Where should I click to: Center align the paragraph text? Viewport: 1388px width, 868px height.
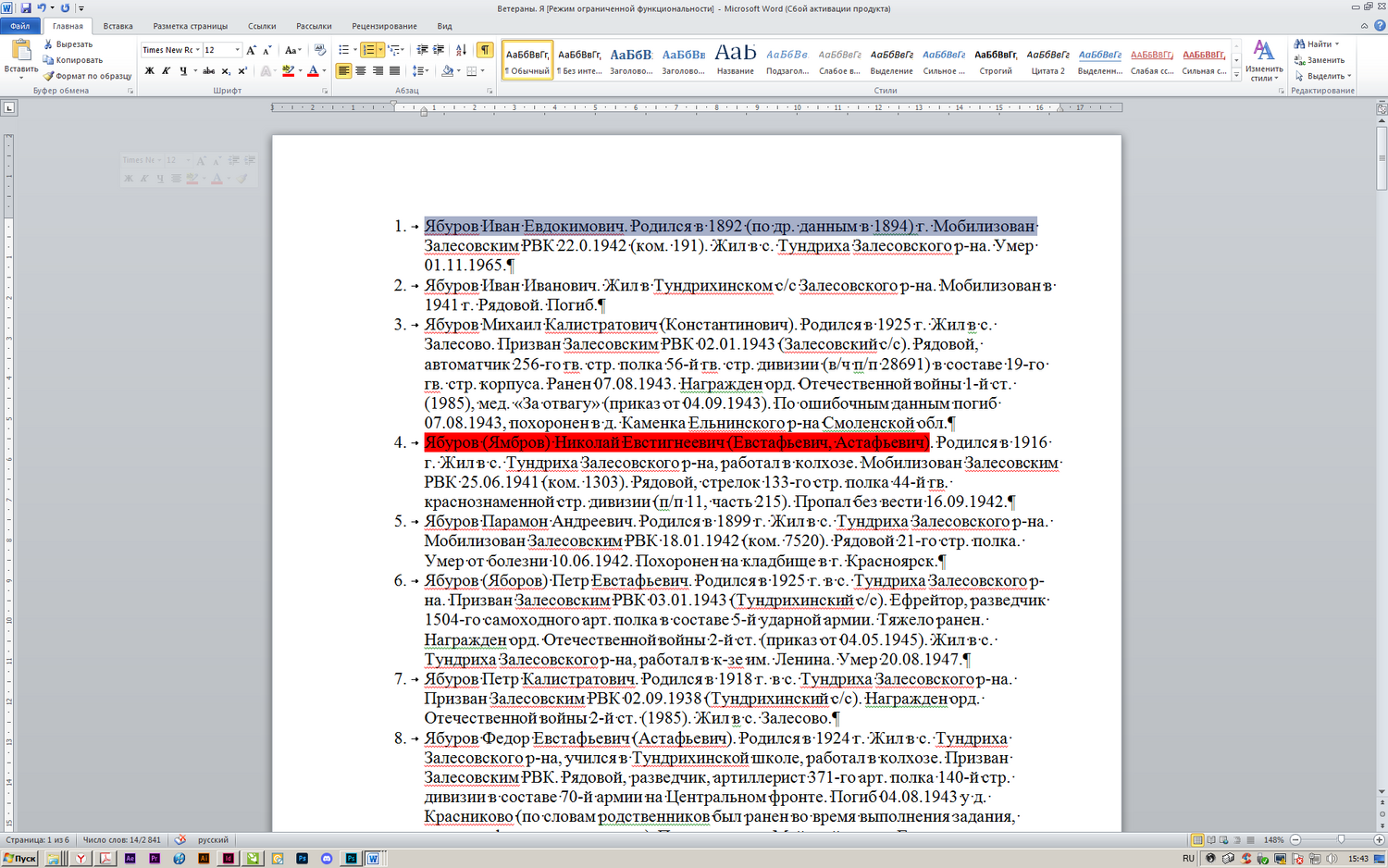pyautogui.click(x=361, y=71)
